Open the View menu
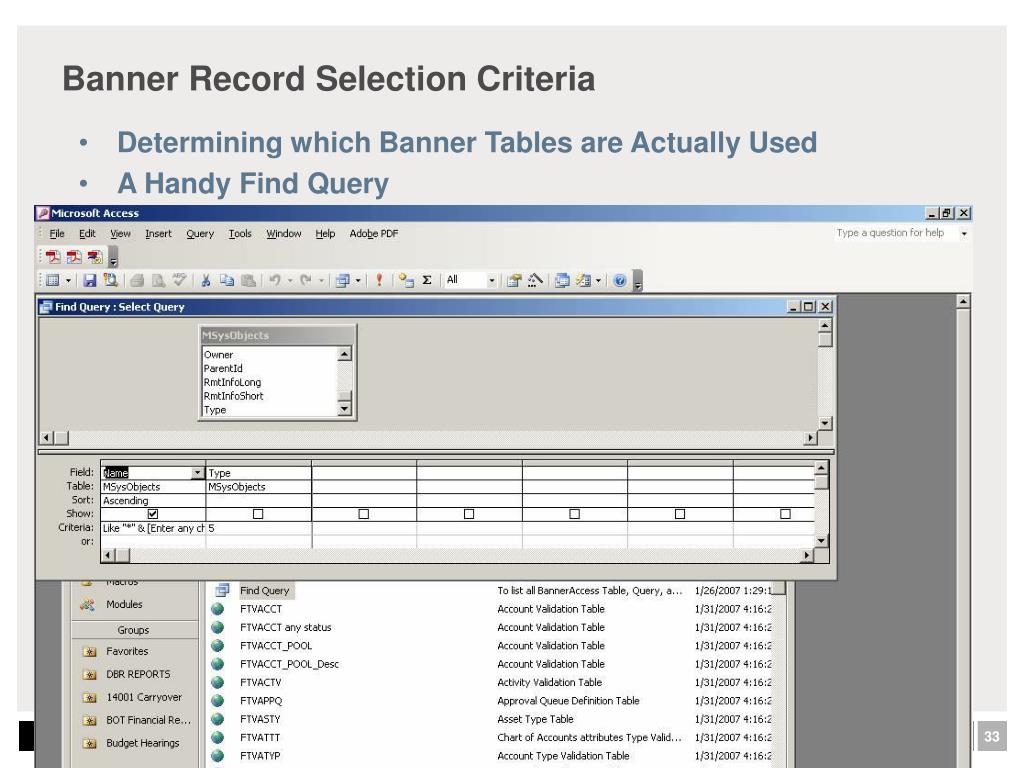1024x768 pixels. (x=120, y=234)
